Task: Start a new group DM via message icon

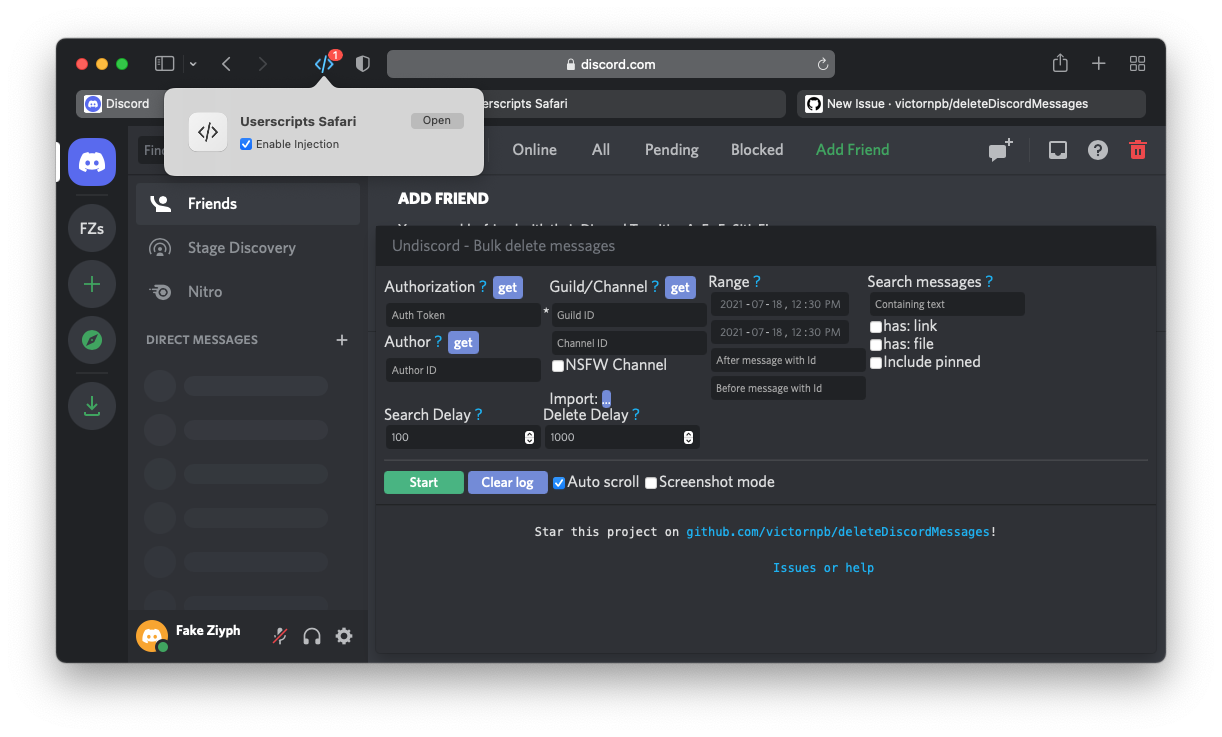Action: click(998, 149)
